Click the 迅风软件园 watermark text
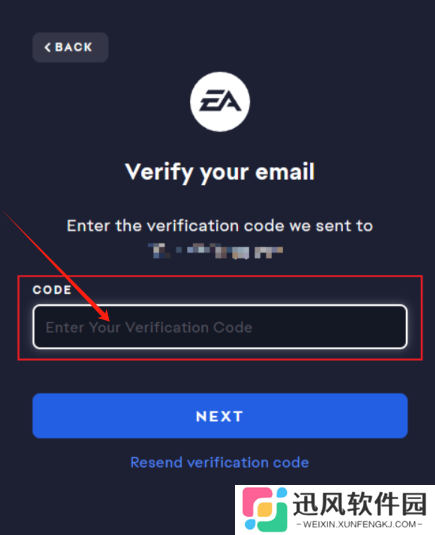 click(360, 504)
